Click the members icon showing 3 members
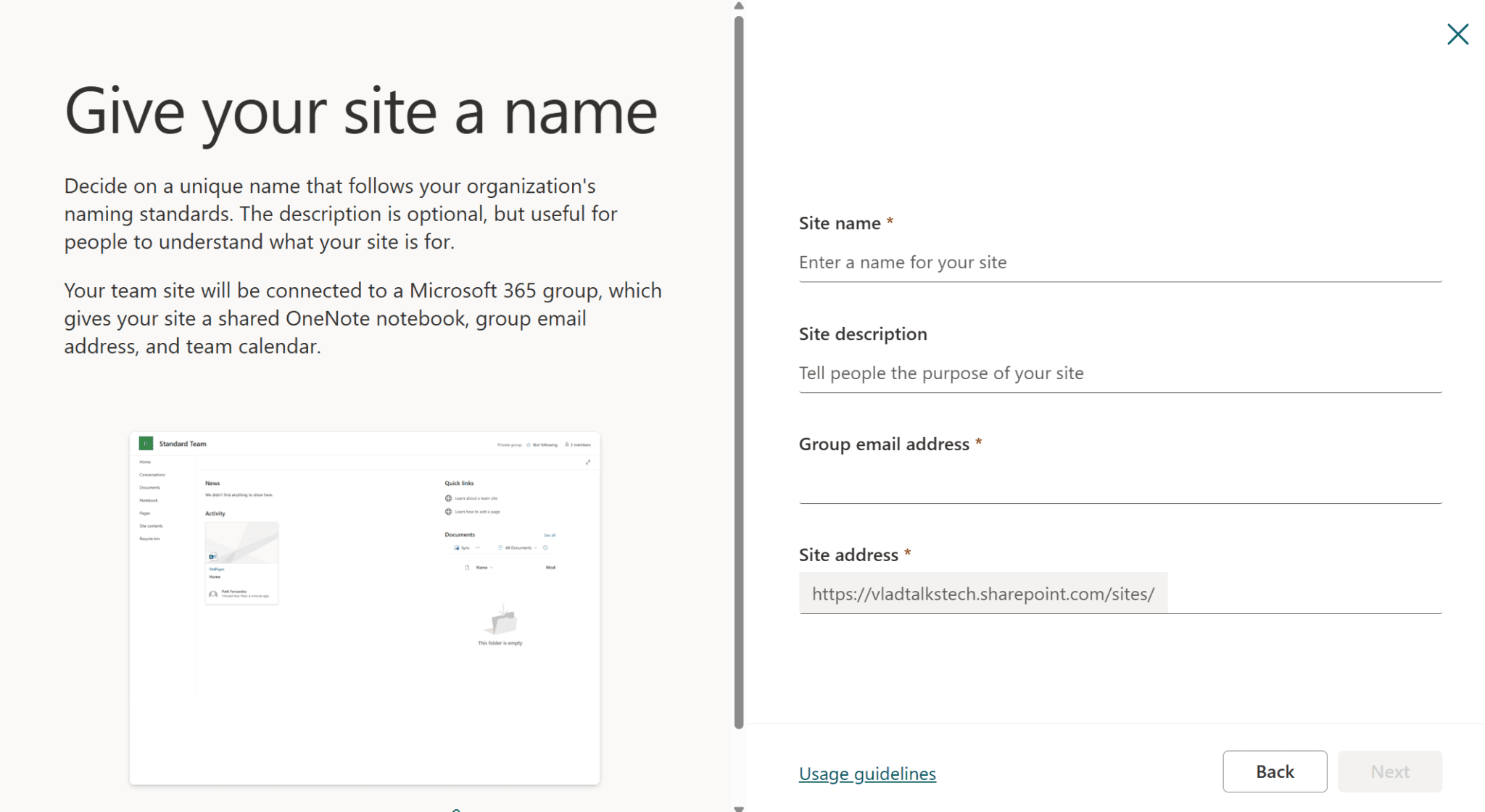This screenshot has width=1485, height=812. pyautogui.click(x=567, y=444)
